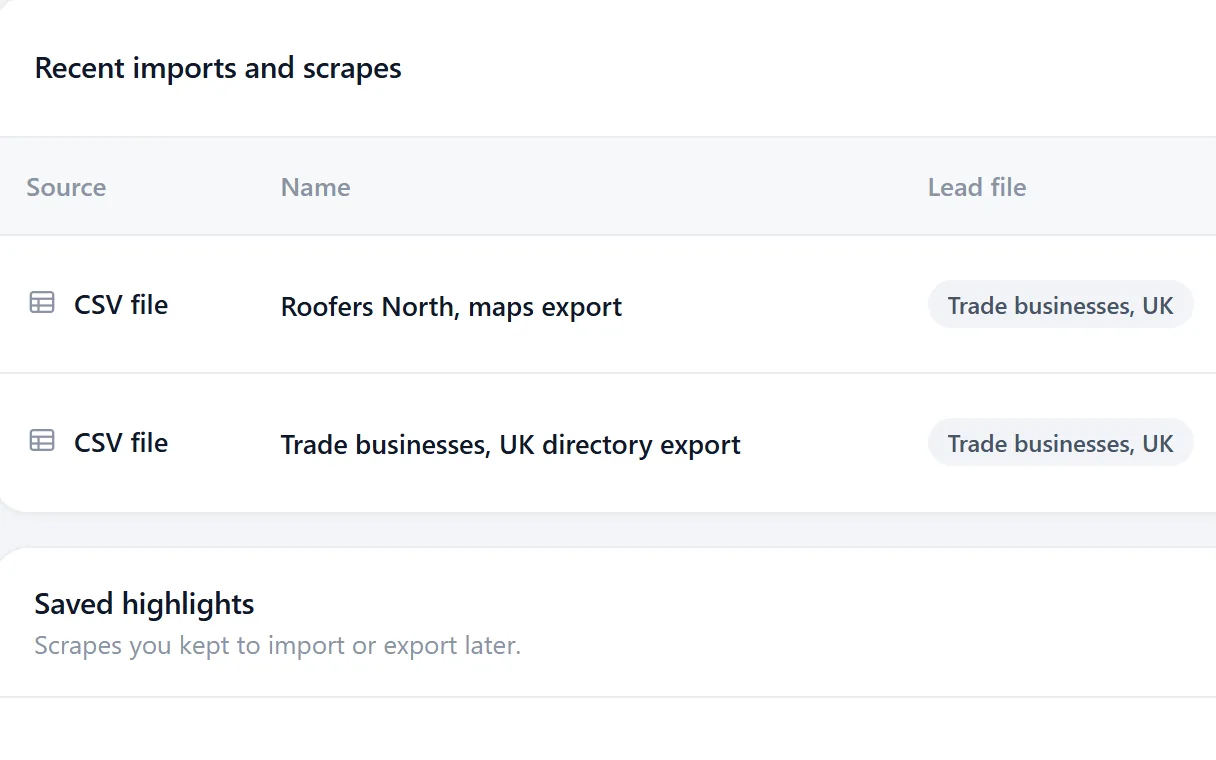
Task: Click the Name column header
Action: [x=315, y=187]
